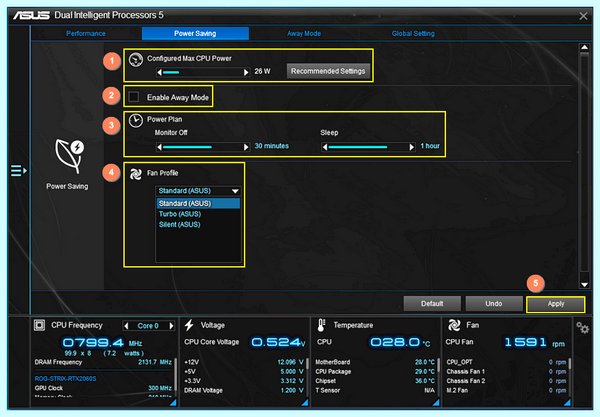Image resolution: width=600 pixels, height=417 pixels.
Task: Click the Fan panel fan icon
Action: tap(454, 325)
